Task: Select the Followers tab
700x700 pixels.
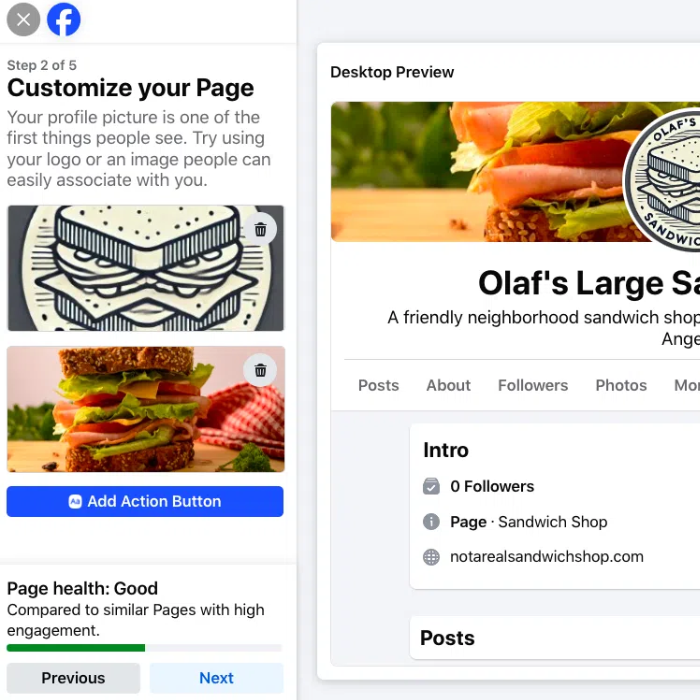Action: [x=533, y=385]
